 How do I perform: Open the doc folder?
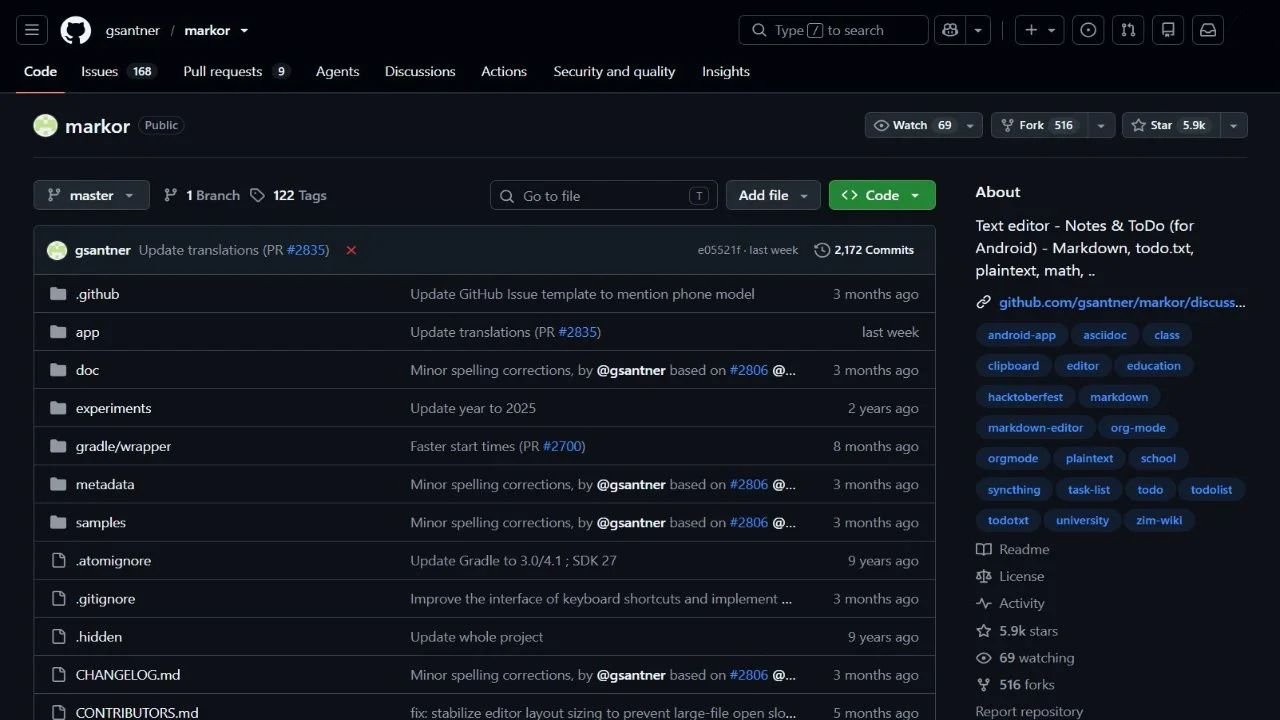click(88, 370)
